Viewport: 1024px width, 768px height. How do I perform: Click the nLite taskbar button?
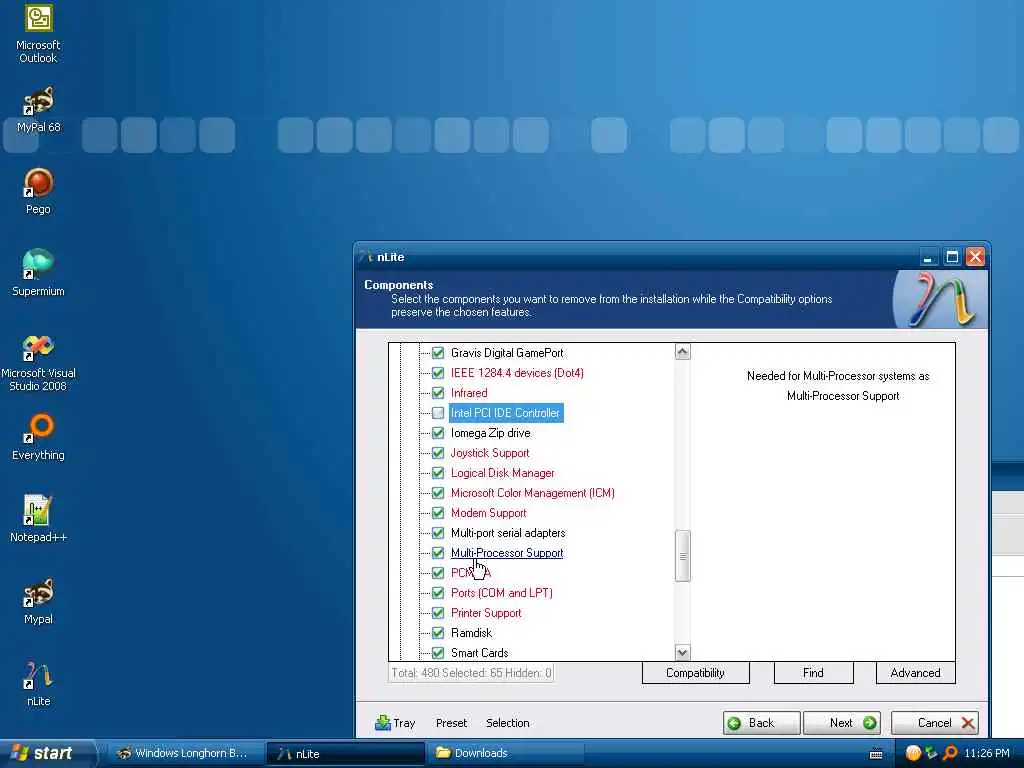(x=345, y=754)
